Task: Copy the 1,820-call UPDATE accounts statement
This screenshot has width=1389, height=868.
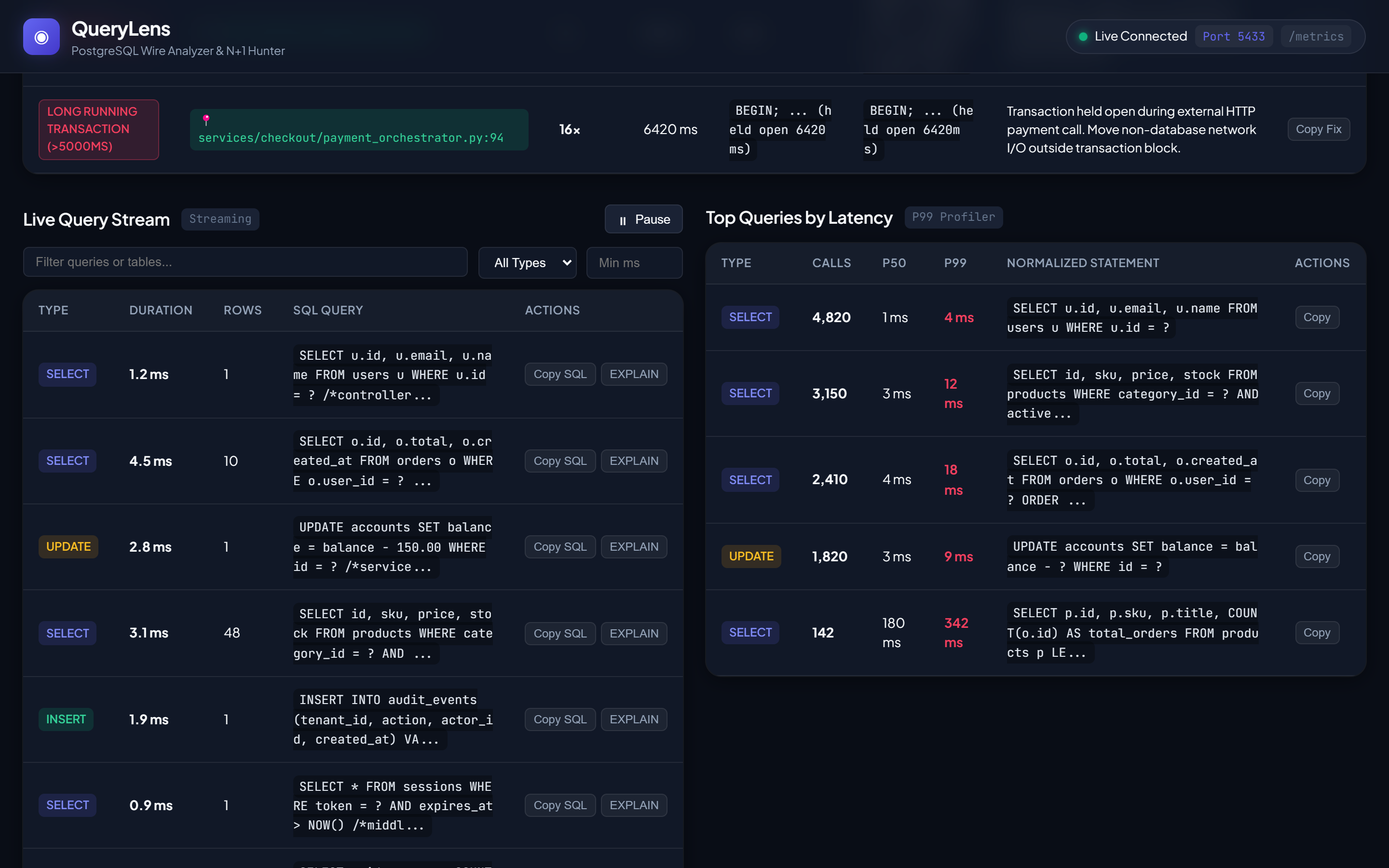Action: pos(1317,556)
